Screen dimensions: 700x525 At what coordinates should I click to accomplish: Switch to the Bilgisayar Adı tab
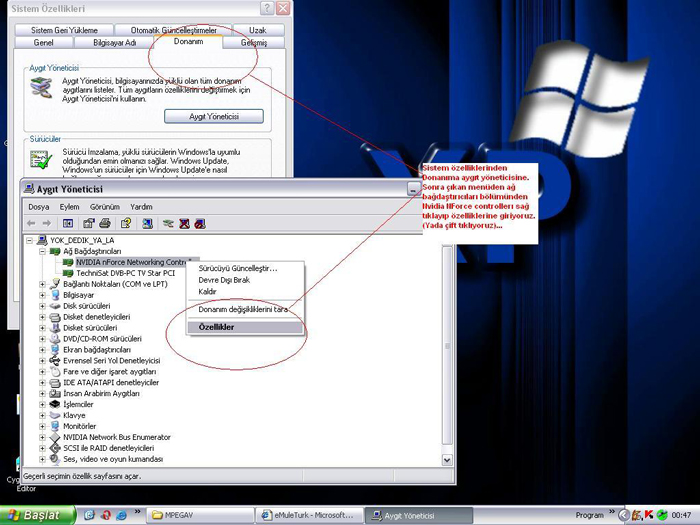(114, 43)
